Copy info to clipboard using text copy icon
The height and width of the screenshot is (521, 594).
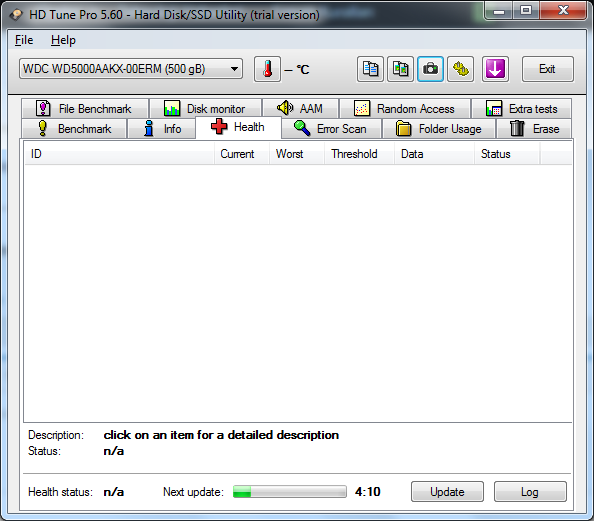(370, 69)
